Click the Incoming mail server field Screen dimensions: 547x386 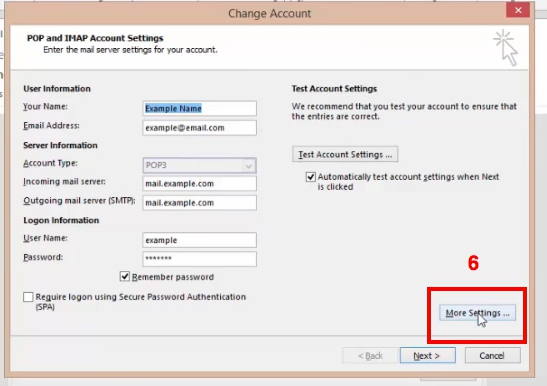coord(200,184)
